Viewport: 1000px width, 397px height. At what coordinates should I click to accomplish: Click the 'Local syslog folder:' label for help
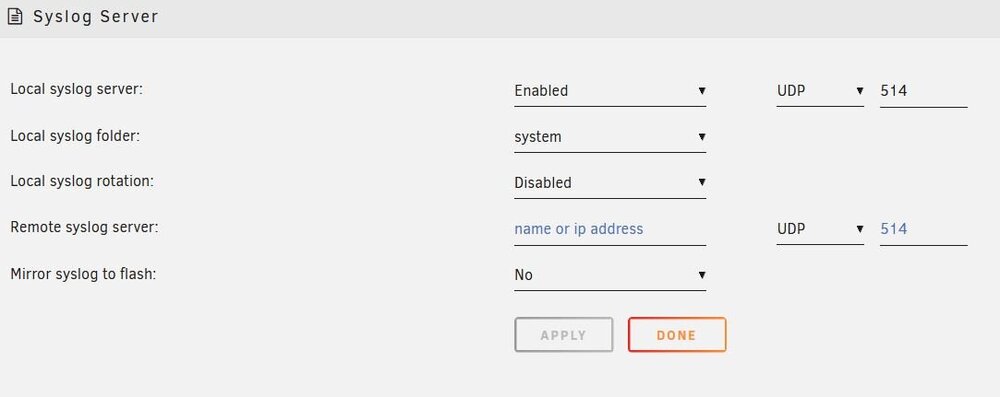pyautogui.click(x=75, y=135)
